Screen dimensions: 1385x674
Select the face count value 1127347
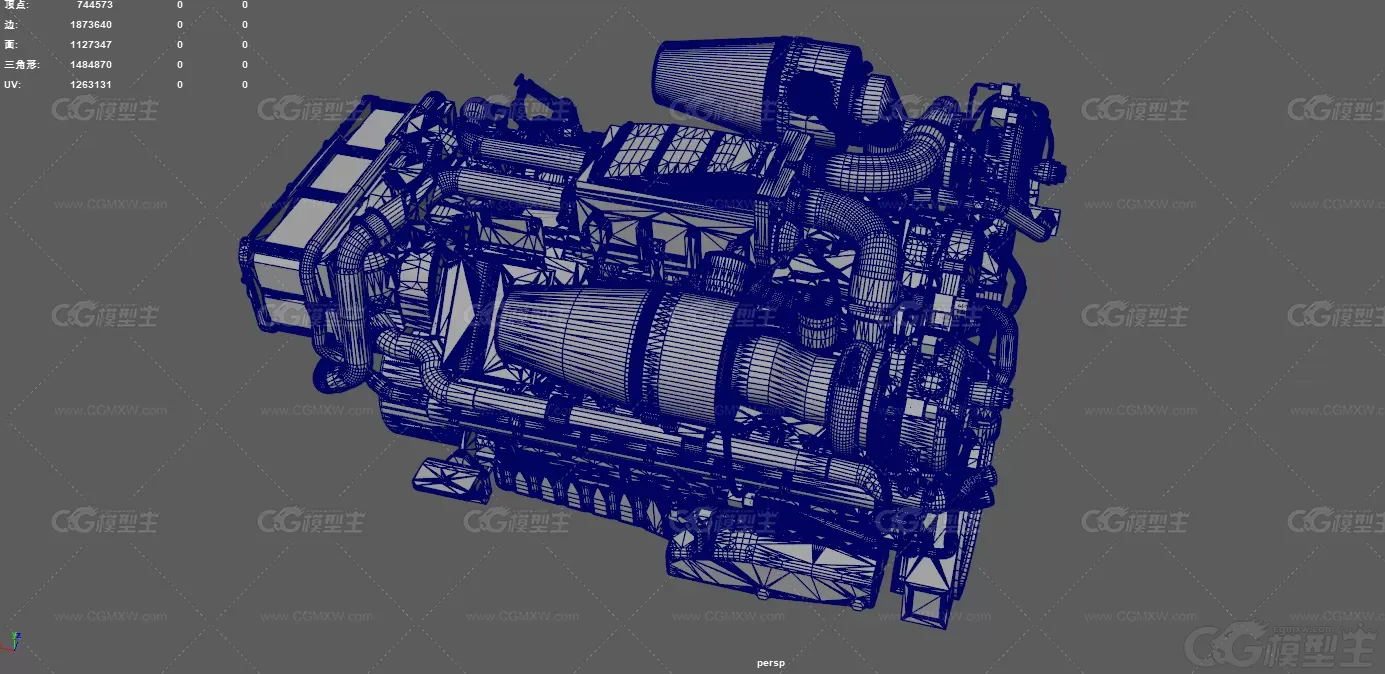91,44
